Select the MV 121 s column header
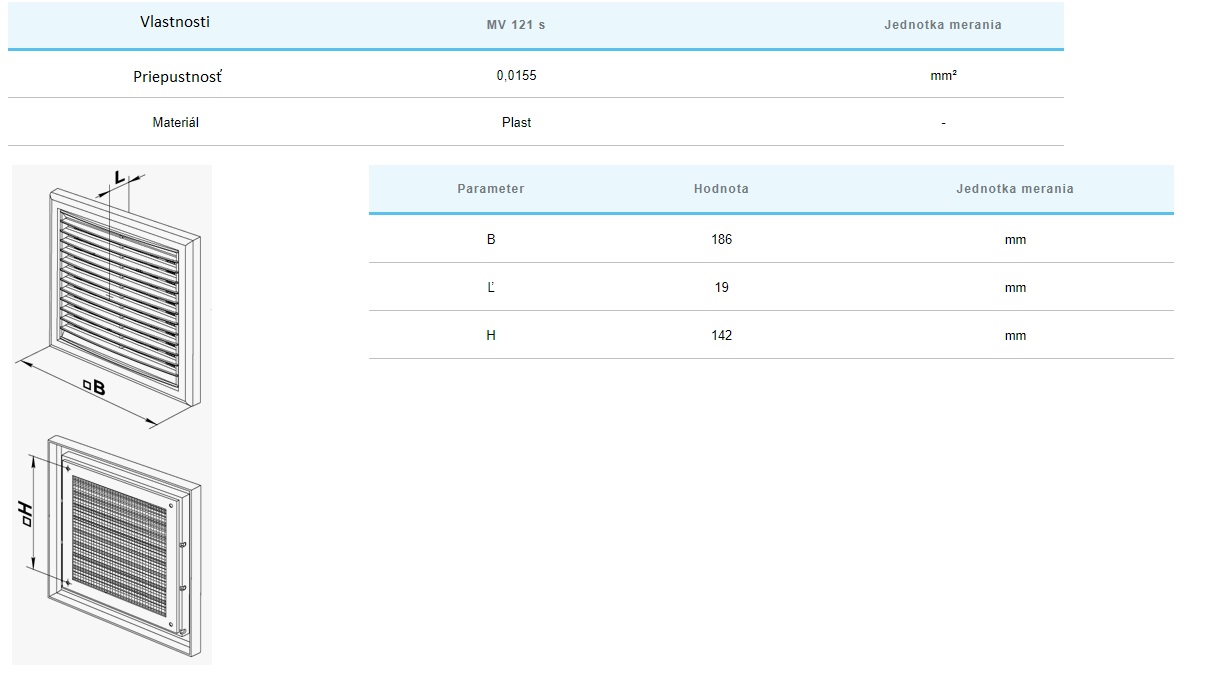 pyautogui.click(x=516, y=25)
